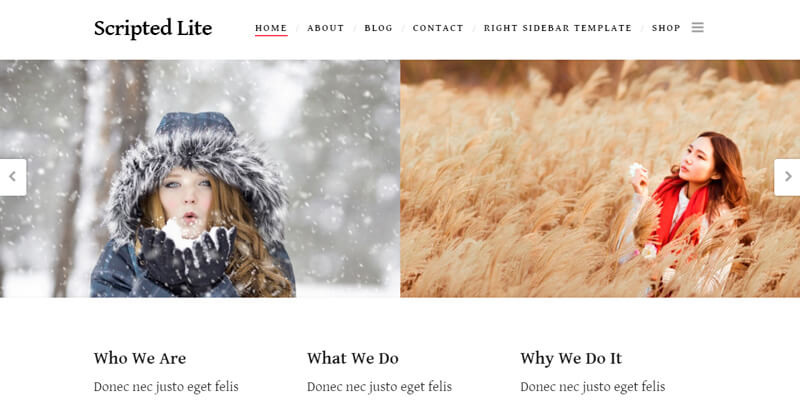Viewport: 800px width, 400px height.
Task: Click the paragraph under What We Do
Action: (380, 387)
